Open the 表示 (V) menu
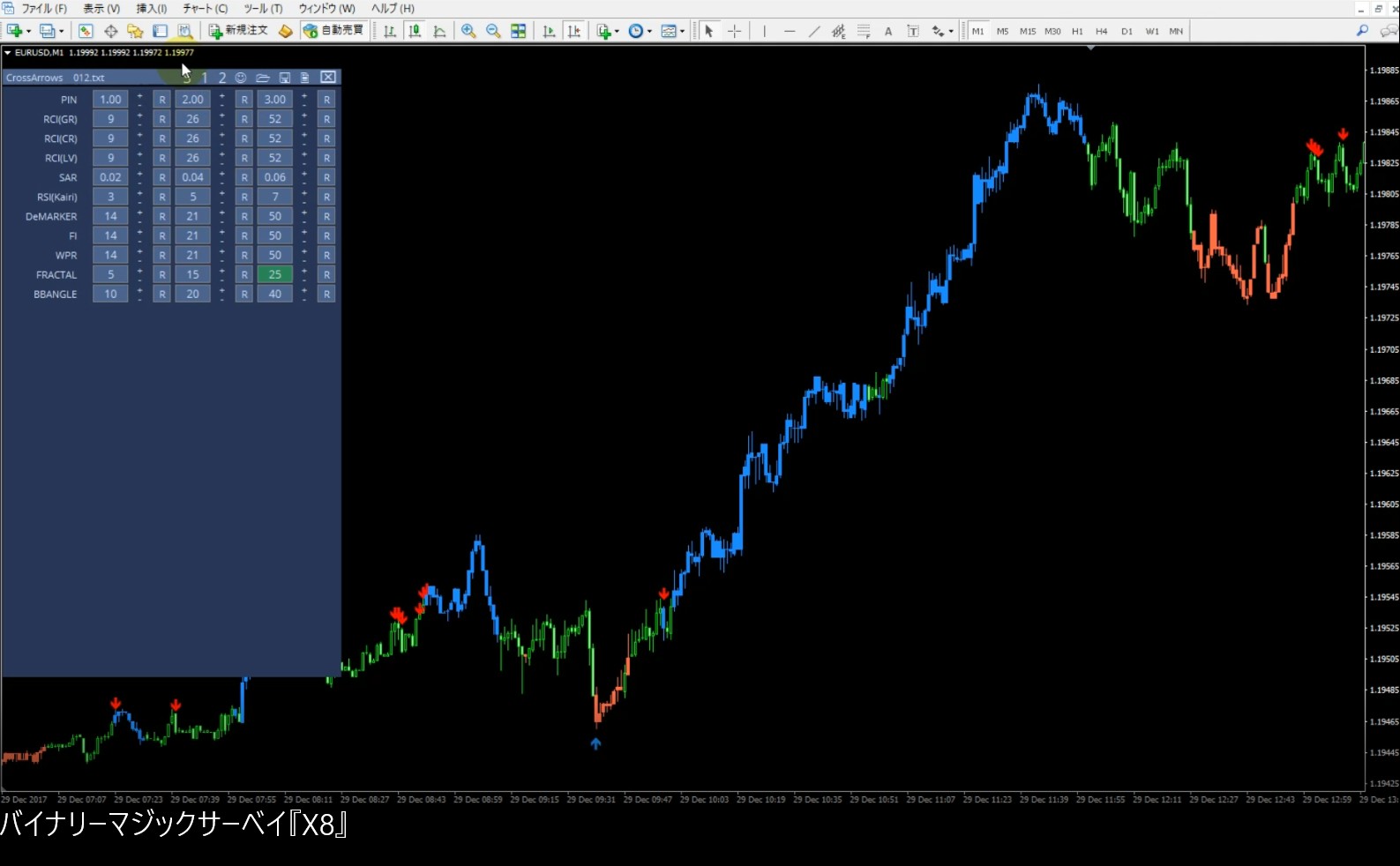 click(101, 9)
